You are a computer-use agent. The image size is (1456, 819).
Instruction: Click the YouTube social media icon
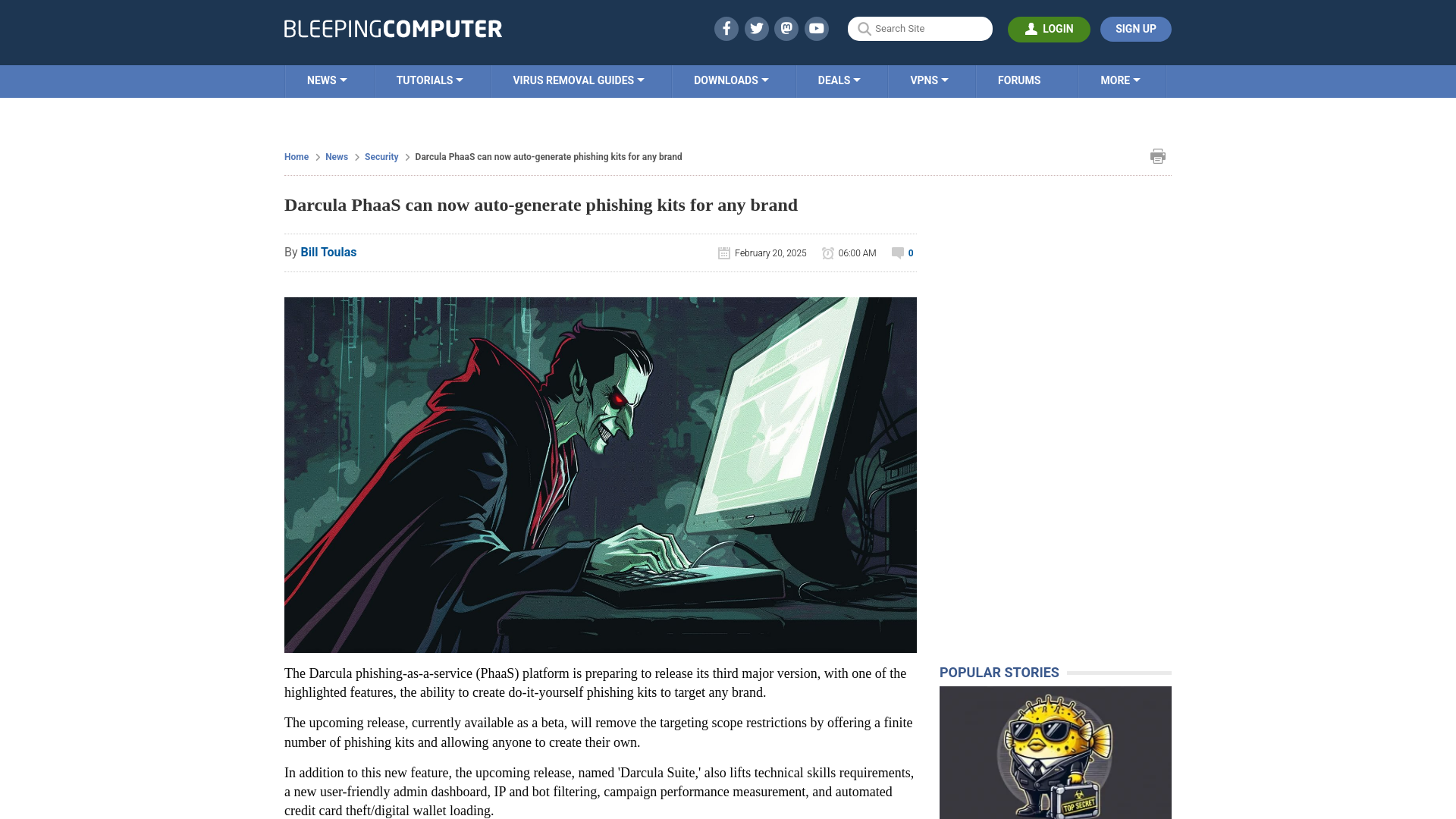click(x=816, y=28)
